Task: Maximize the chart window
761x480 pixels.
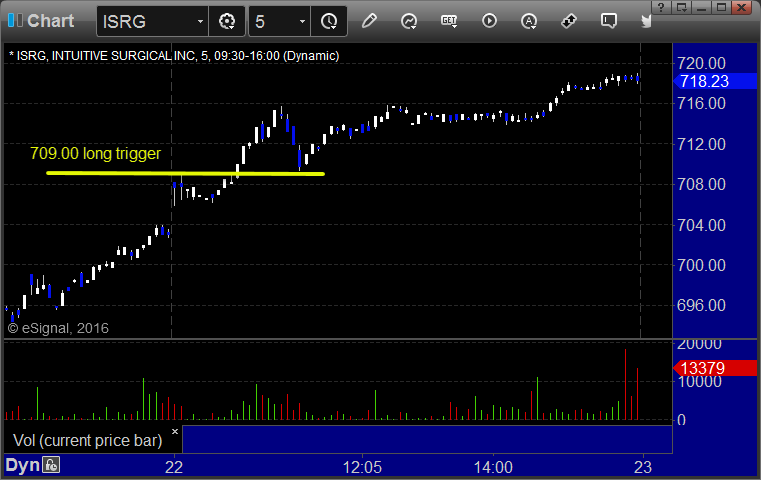Action: [722, 8]
